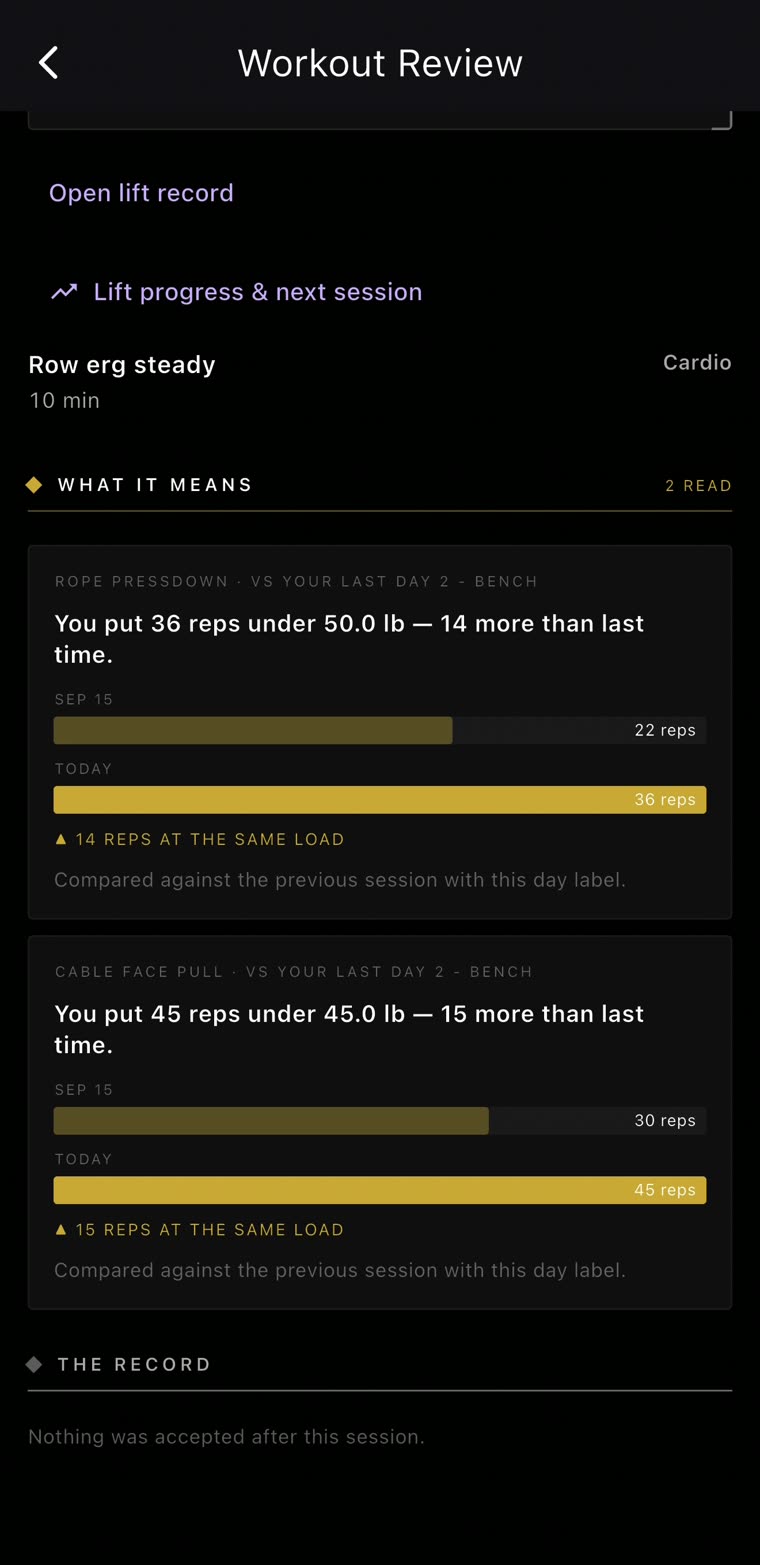Screen dimensions: 760x1565
Task: Tap the Sep 15 bar showing 22 reps
Action: (380, 730)
